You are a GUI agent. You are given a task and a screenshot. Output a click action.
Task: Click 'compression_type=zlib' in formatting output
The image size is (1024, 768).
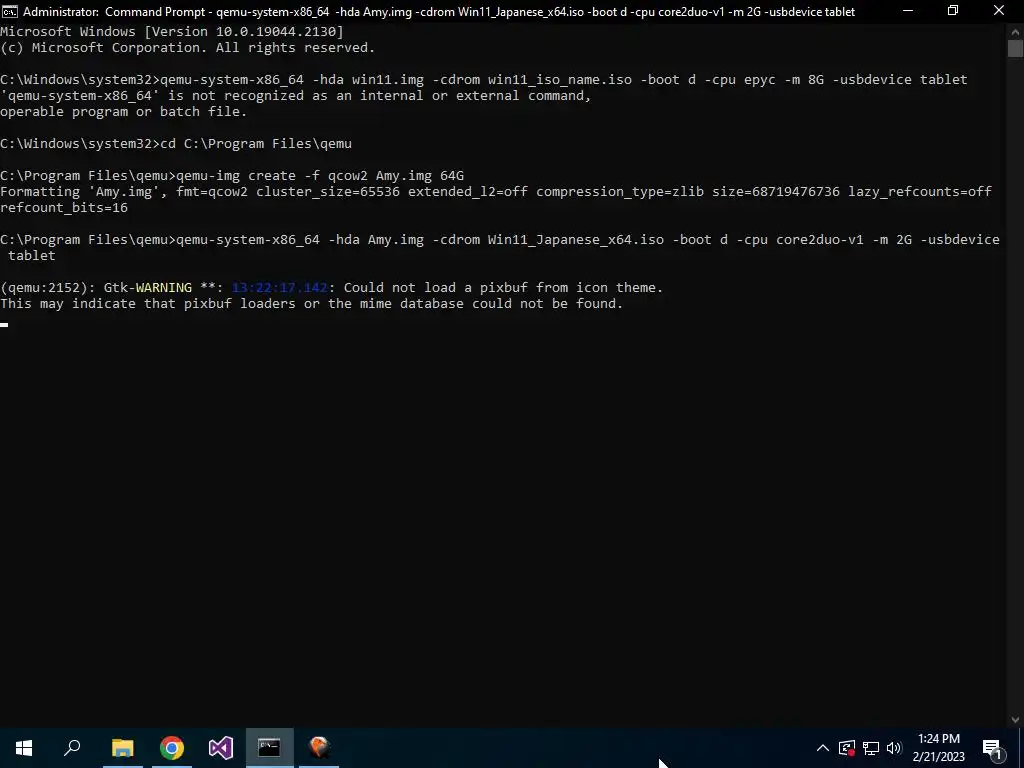tap(620, 192)
